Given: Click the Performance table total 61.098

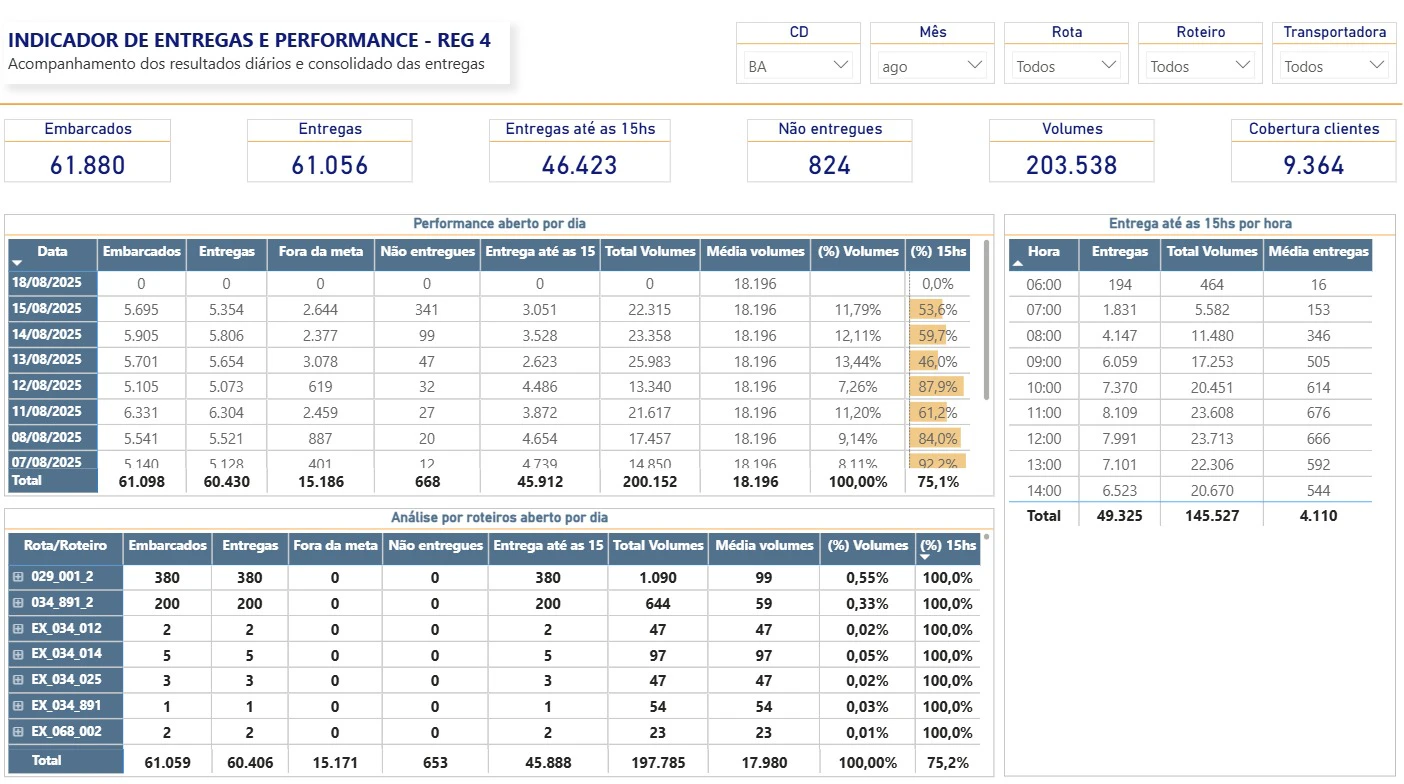Looking at the screenshot, I should coord(142,482).
